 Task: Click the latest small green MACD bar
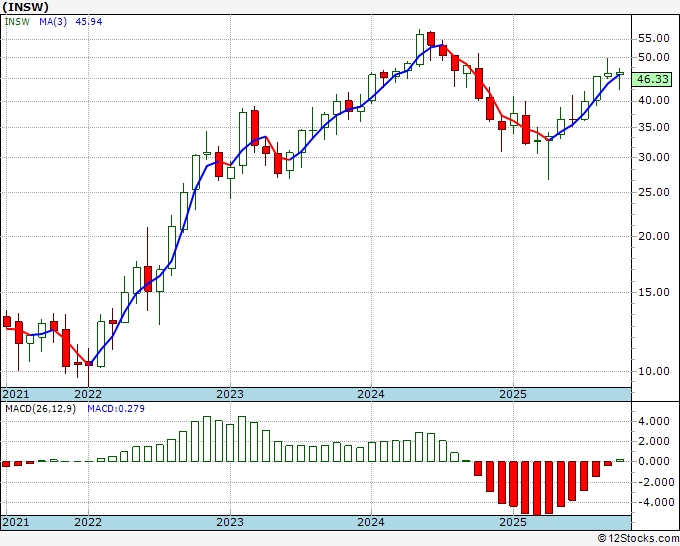[620, 460]
